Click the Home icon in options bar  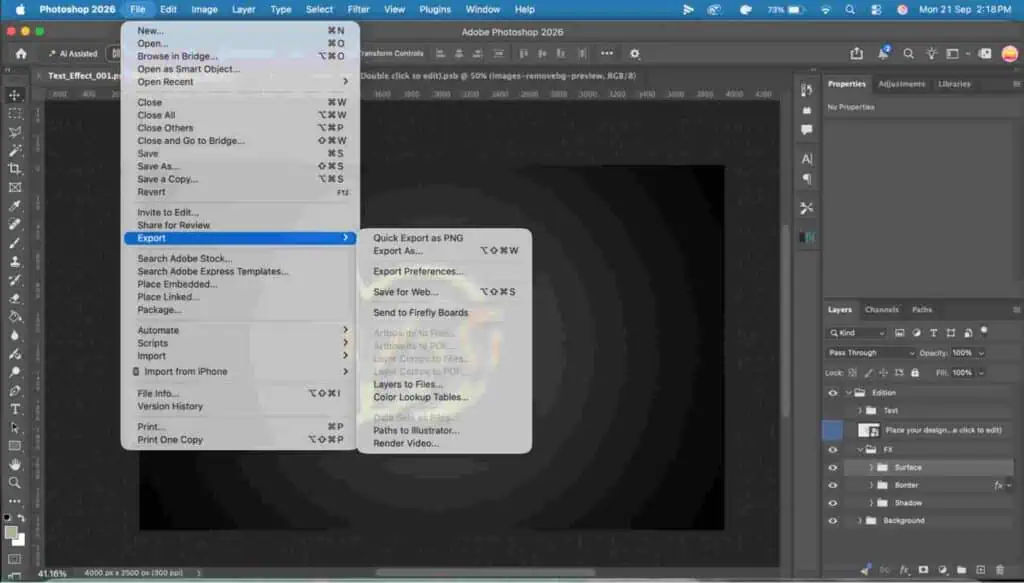click(x=21, y=54)
